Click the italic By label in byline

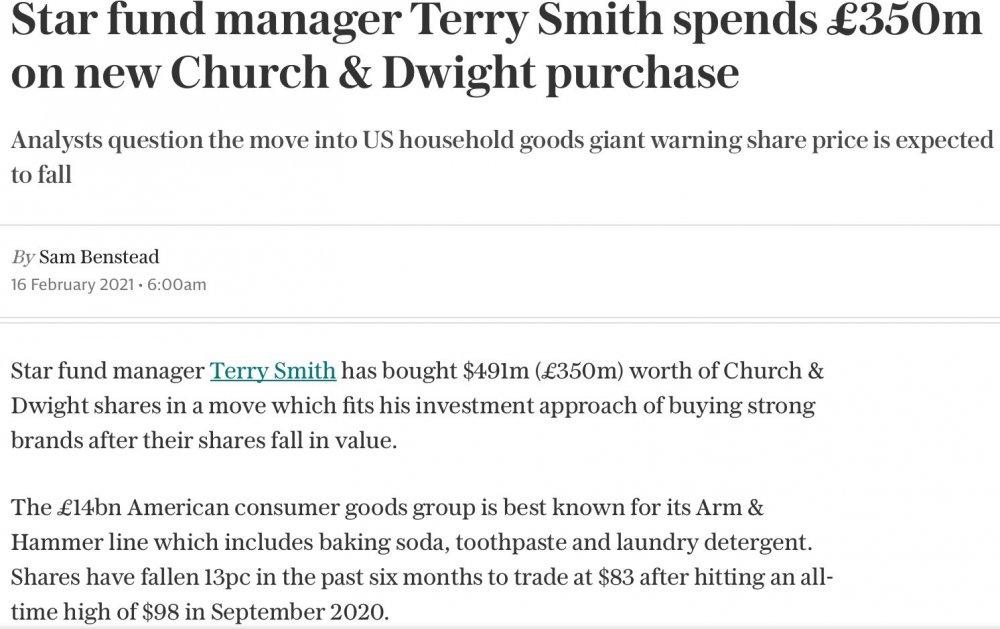[22, 257]
